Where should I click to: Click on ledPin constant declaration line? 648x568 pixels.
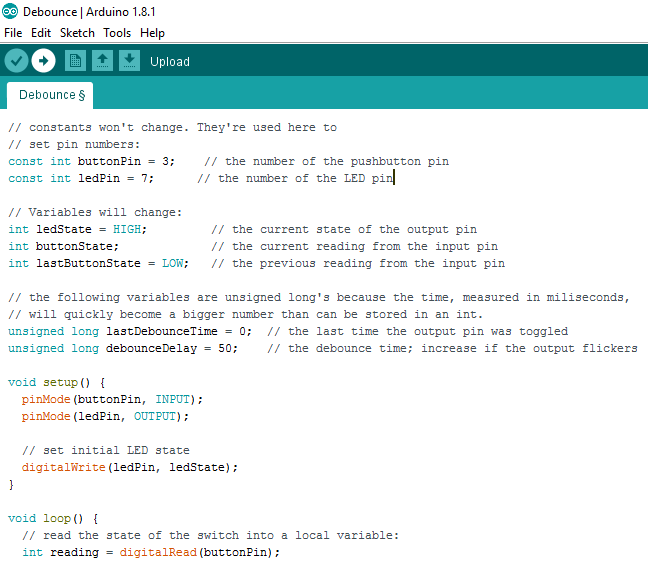coord(201,178)
